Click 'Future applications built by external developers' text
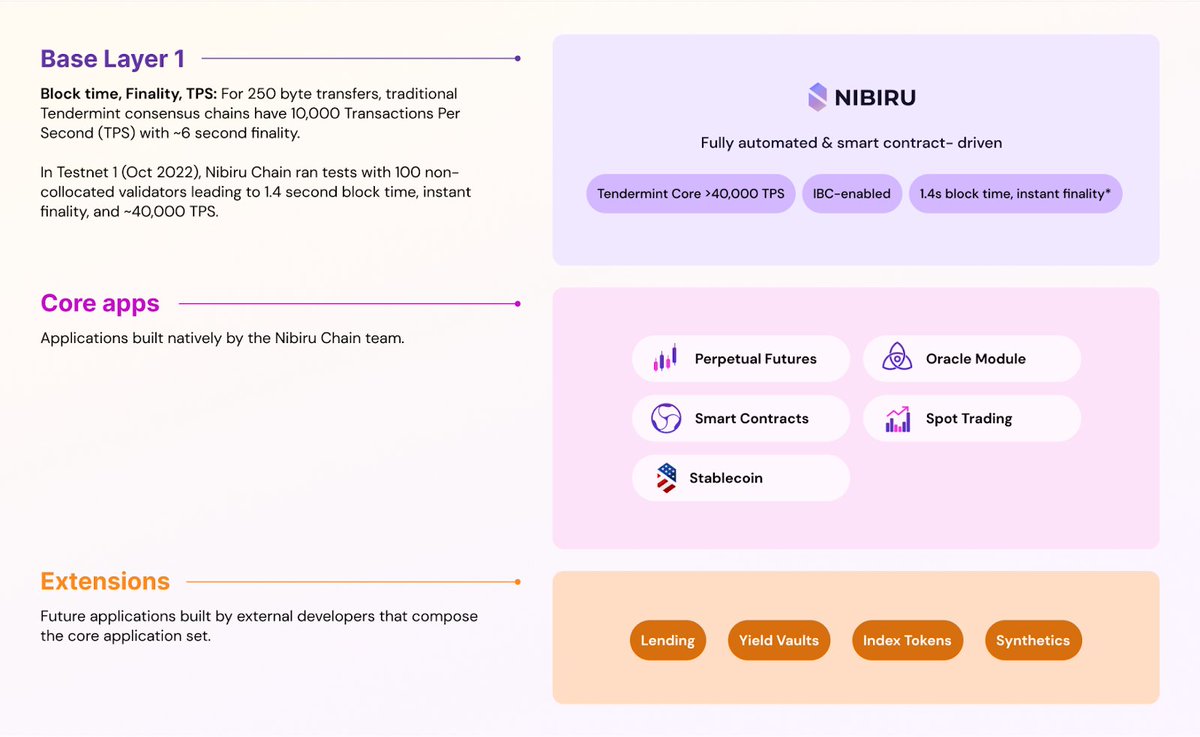The width and height of the screenshot is (1200, 737). click(259, 626)
